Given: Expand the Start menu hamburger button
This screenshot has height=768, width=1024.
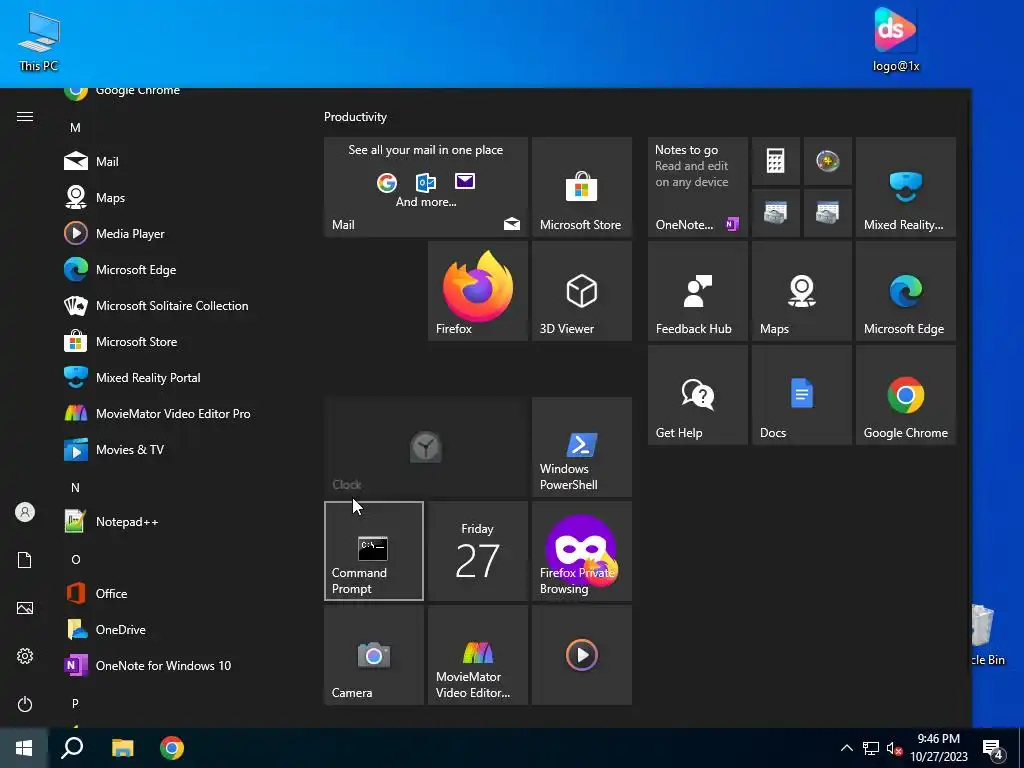Looking at the screenshot, I should [25, 116].
